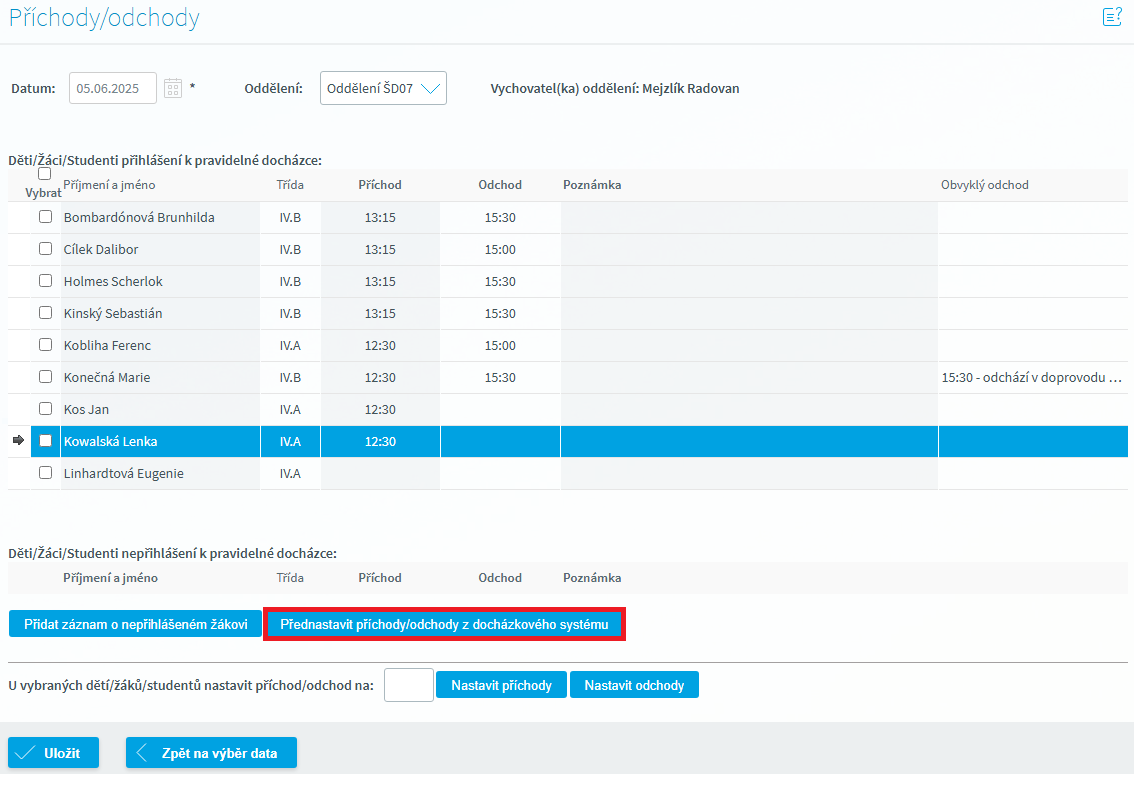This screenshot has width=1134, height=805.
Task: Focus the time input before Nastavit příchody
Action: click(x=409, y=685)
